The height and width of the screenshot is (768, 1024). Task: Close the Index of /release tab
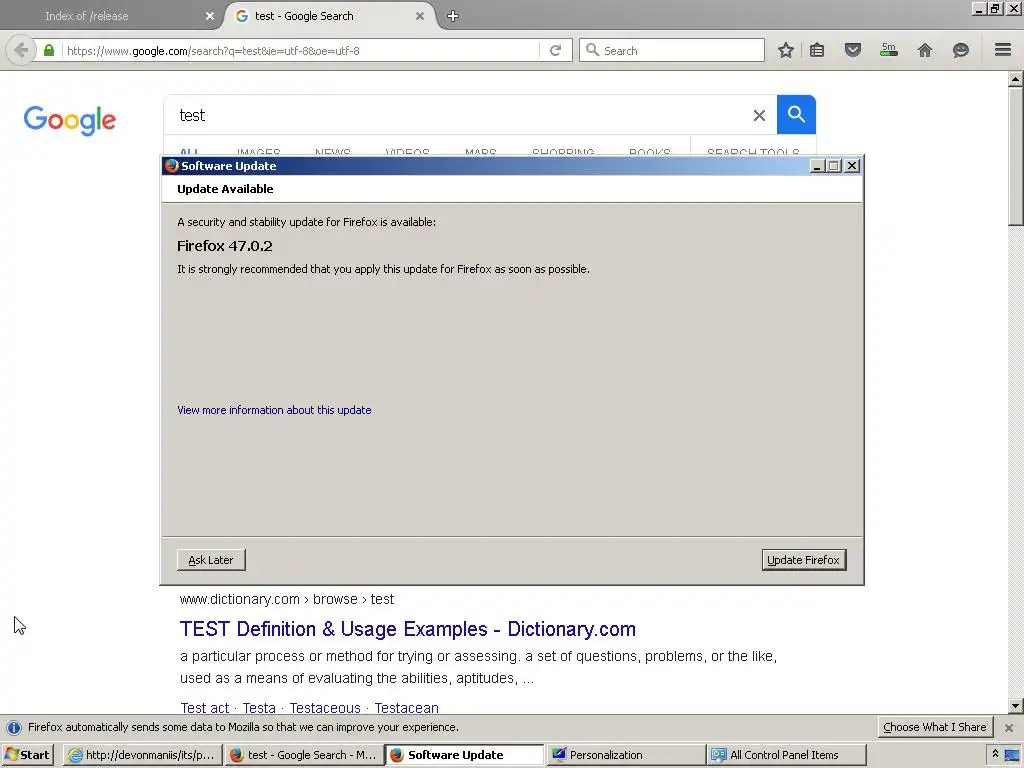[210, 16]
